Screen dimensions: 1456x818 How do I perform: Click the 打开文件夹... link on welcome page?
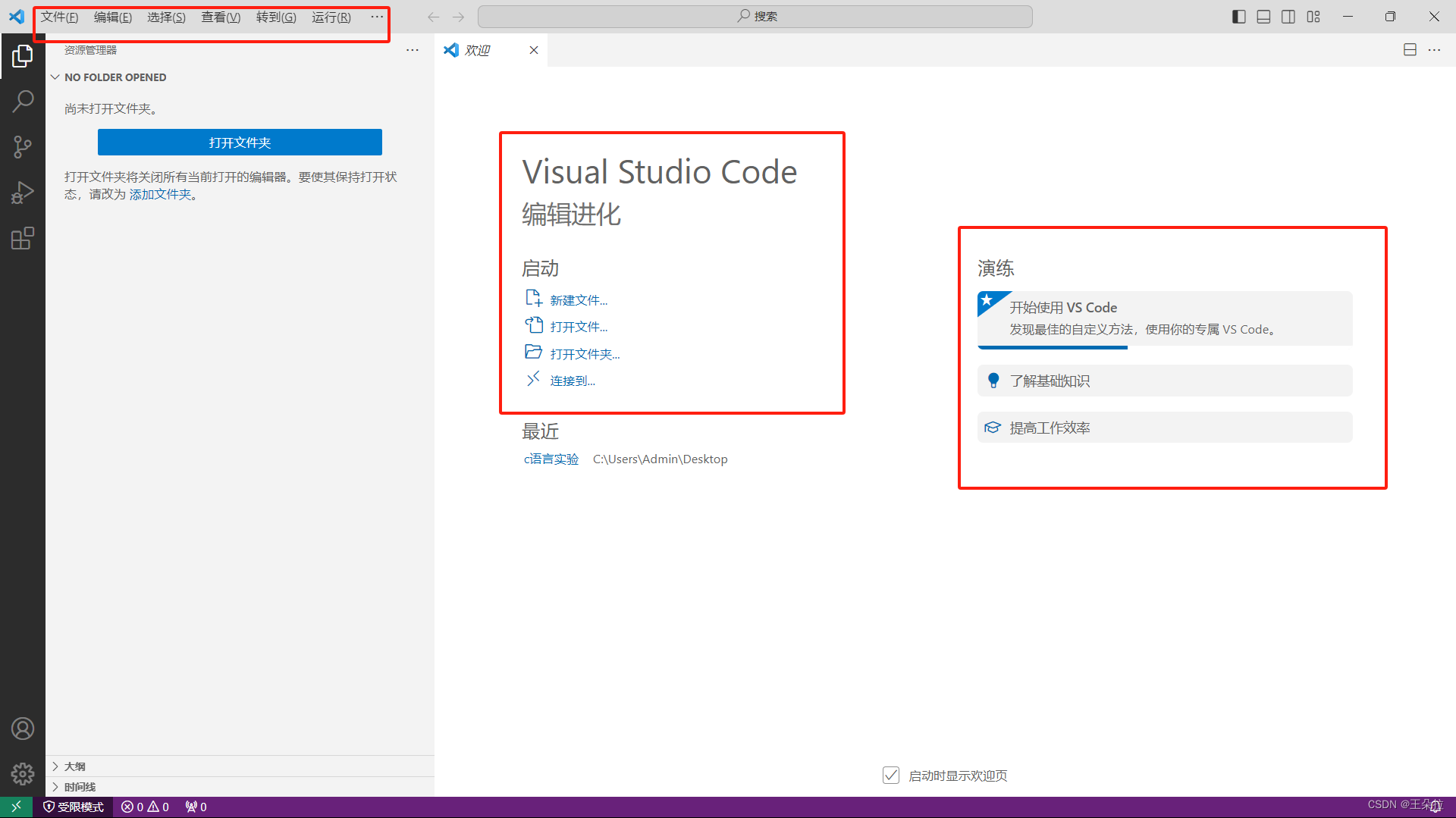[x=585, y=354]
